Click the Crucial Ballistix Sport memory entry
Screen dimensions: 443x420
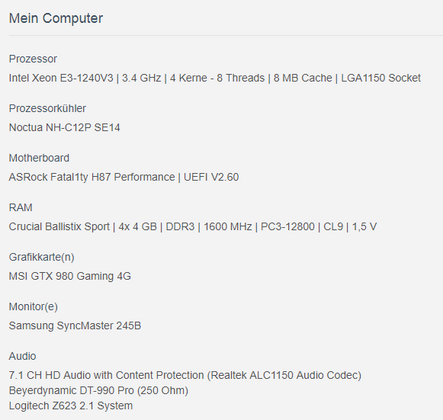click(x=59, y=227)
